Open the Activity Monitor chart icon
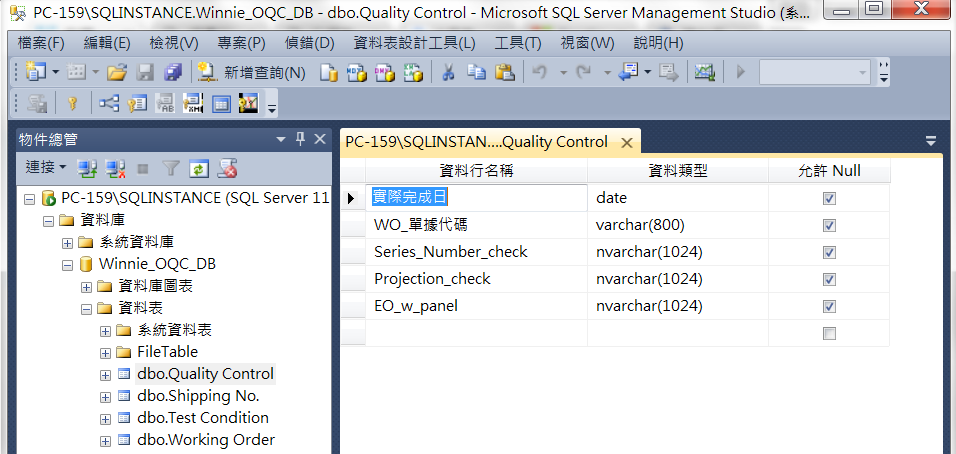The height and width of the screenshot is (454, 956). tap(705, 73)
